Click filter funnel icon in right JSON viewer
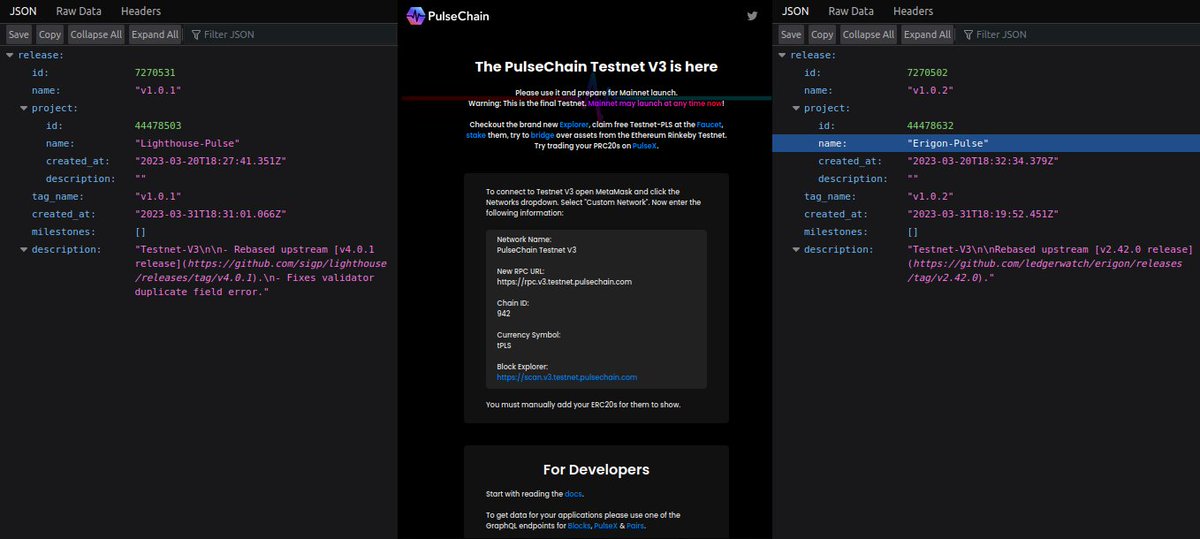Viewport: 1200px width, 539px height. (x=967, y=34)
